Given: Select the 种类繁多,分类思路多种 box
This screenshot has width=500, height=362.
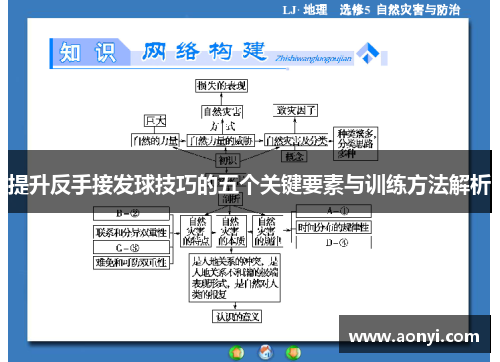Looking at the screenshot, I should click(x=356, y=144).
